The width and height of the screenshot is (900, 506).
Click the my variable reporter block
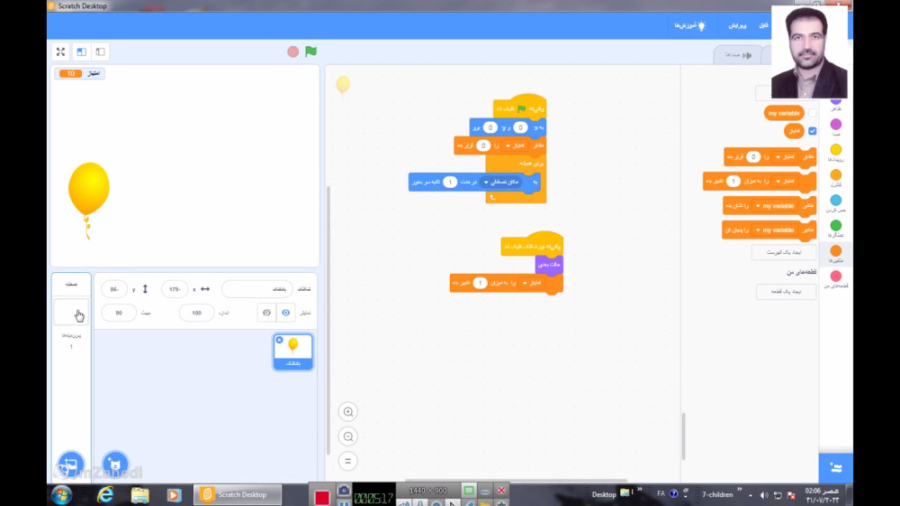(784, 113)
